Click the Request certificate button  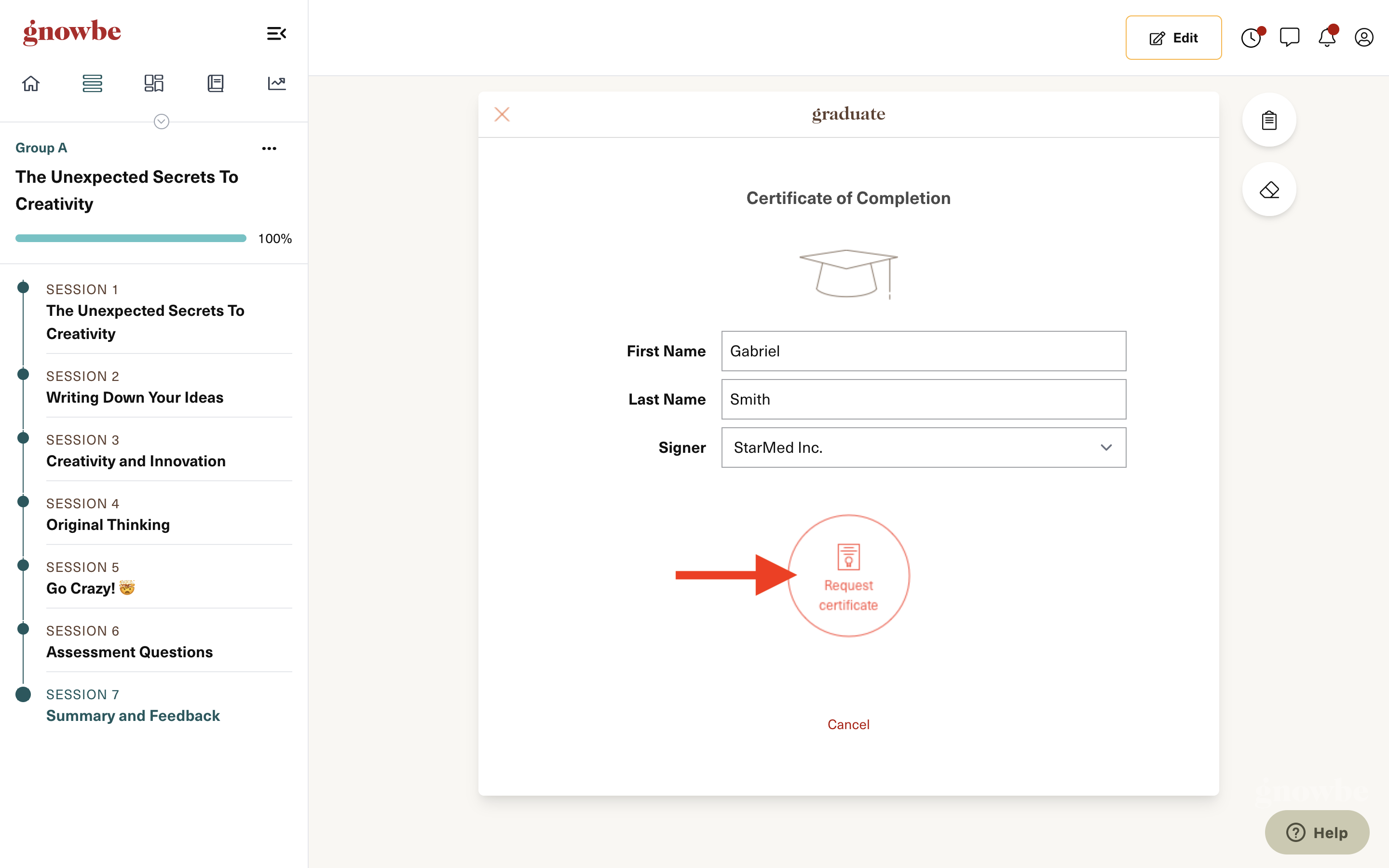[x=848, y=575]
